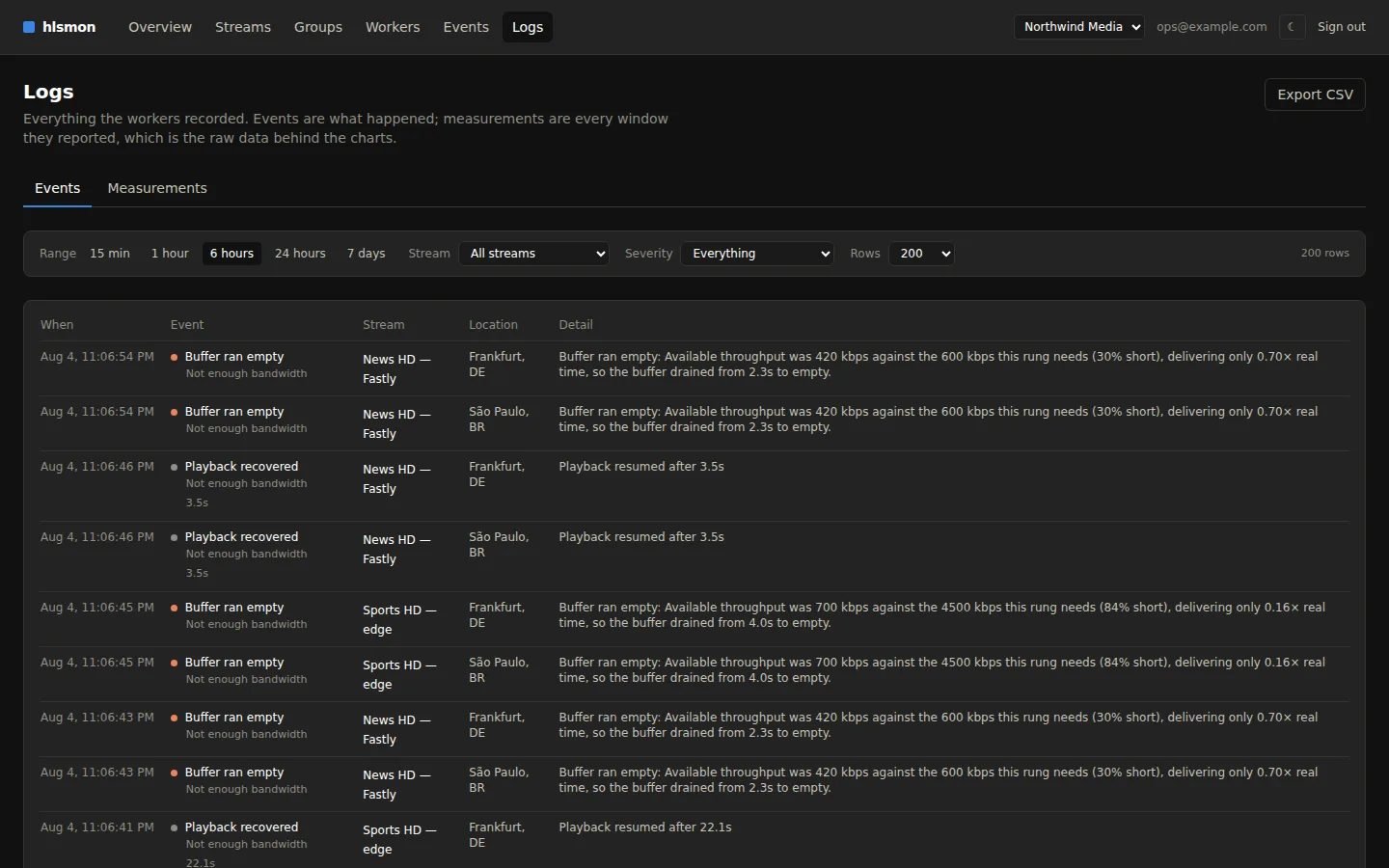Open the All streams filter dropdown

pos(534,254)
